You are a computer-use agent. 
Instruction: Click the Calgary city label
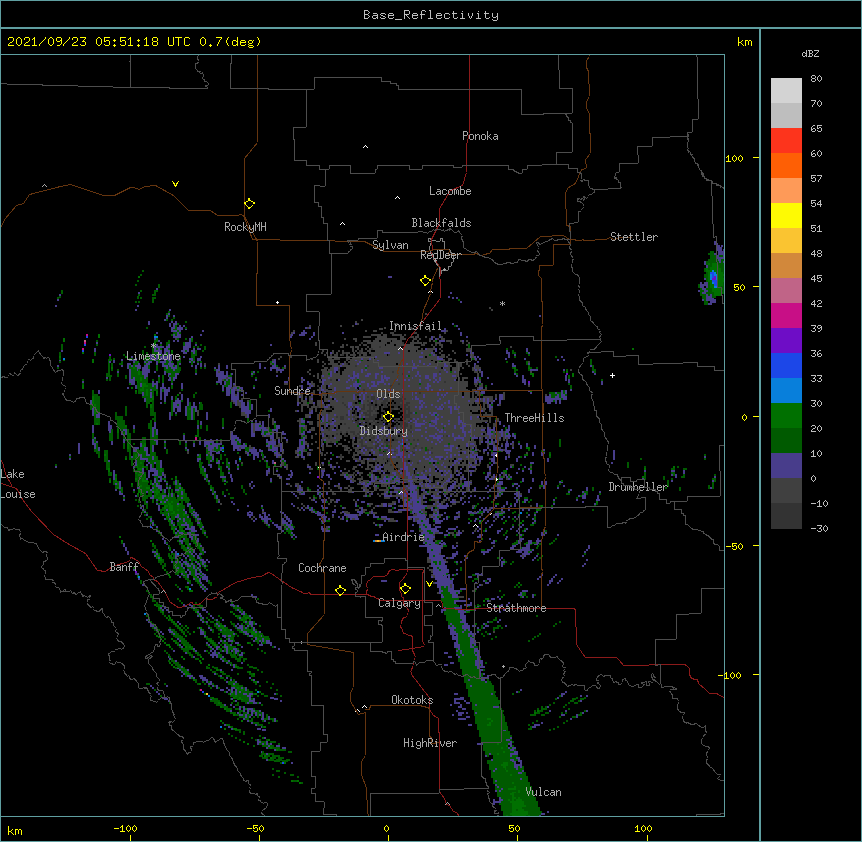point(399,603)
